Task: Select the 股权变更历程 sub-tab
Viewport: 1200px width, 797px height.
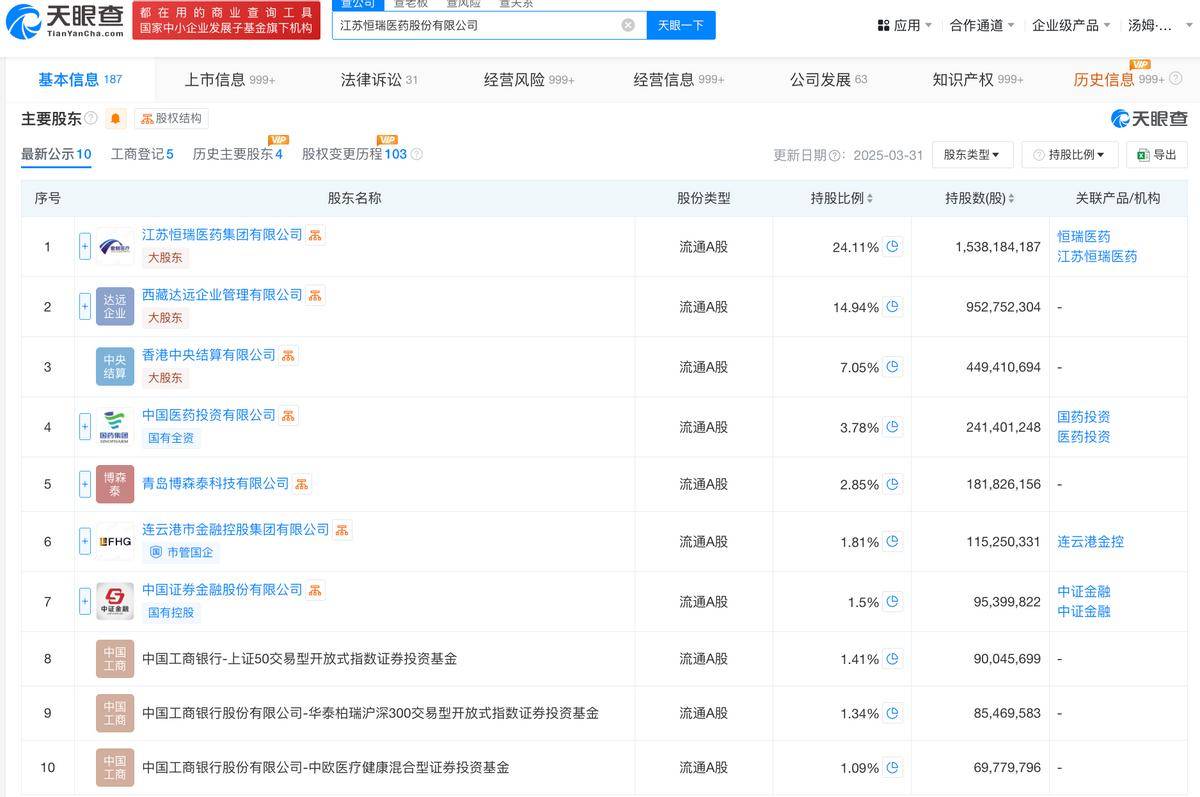Action: coord(355,154)
